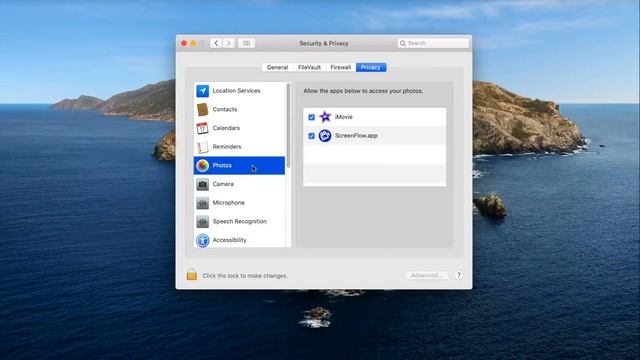Switch to the Firewall tab
This screenshot has width=640, height=360.
click(x=340, y=67)
